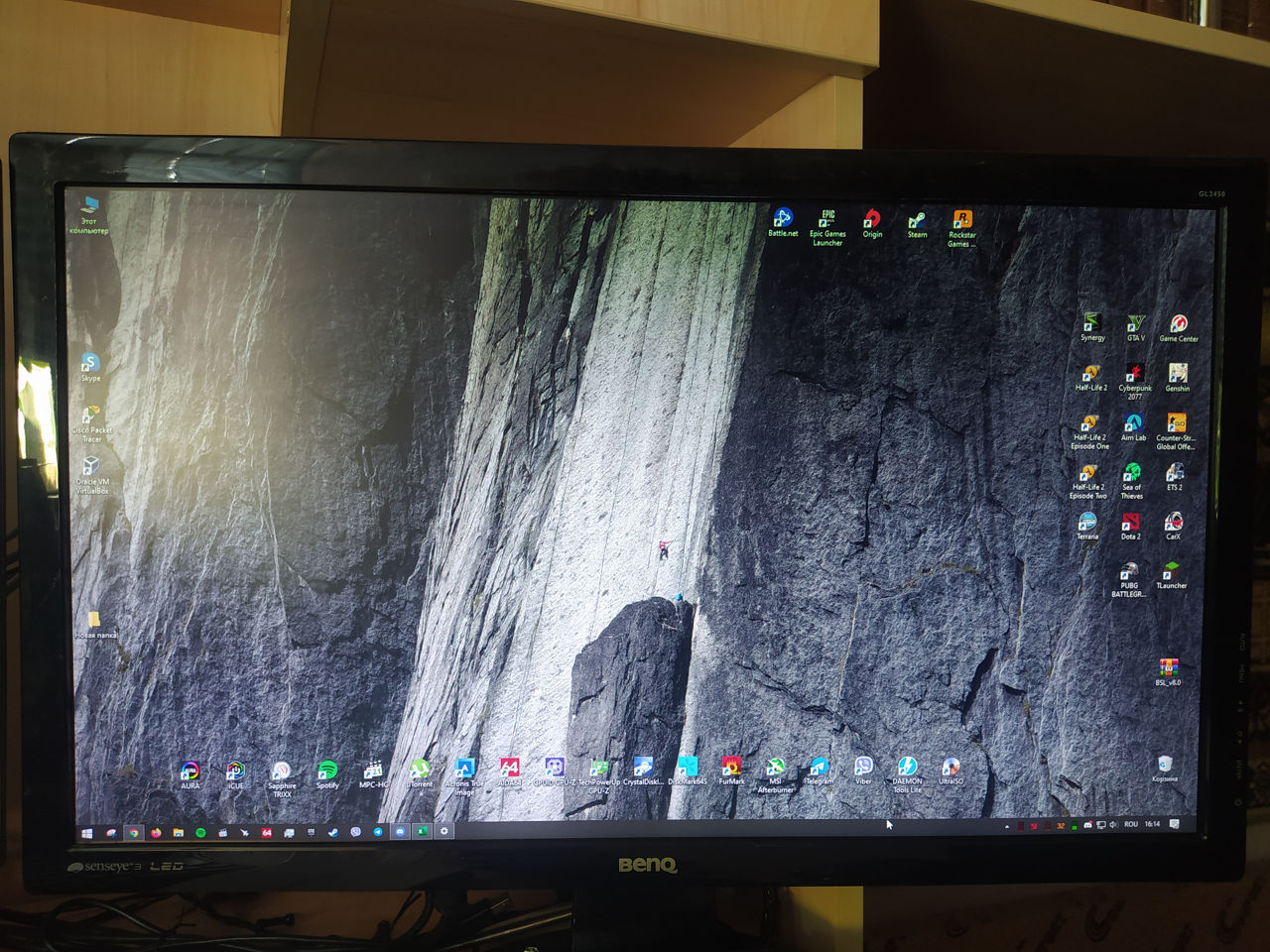
Task: Open the Sea of Thieves shortcut
Action: tap(1132, 481)
